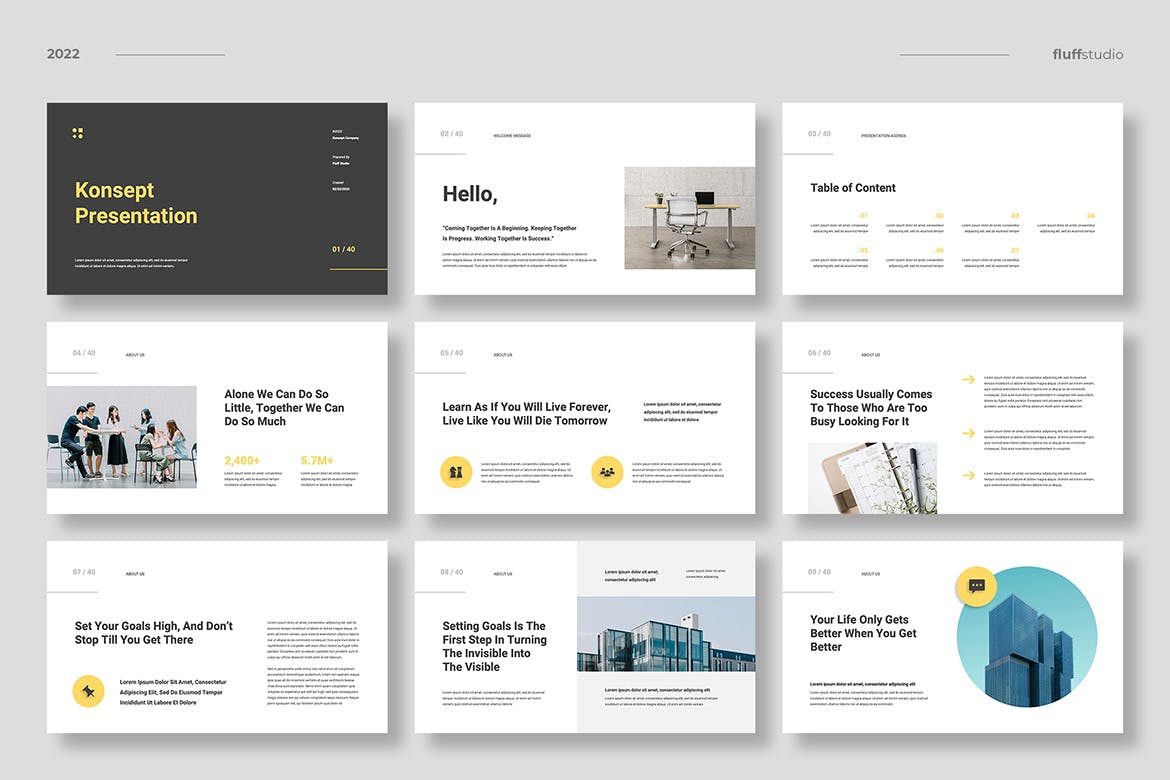Viewport: 1170px width, 780px height.
Task: Click the yellow chess rook icon
Action: pos(456,472)
